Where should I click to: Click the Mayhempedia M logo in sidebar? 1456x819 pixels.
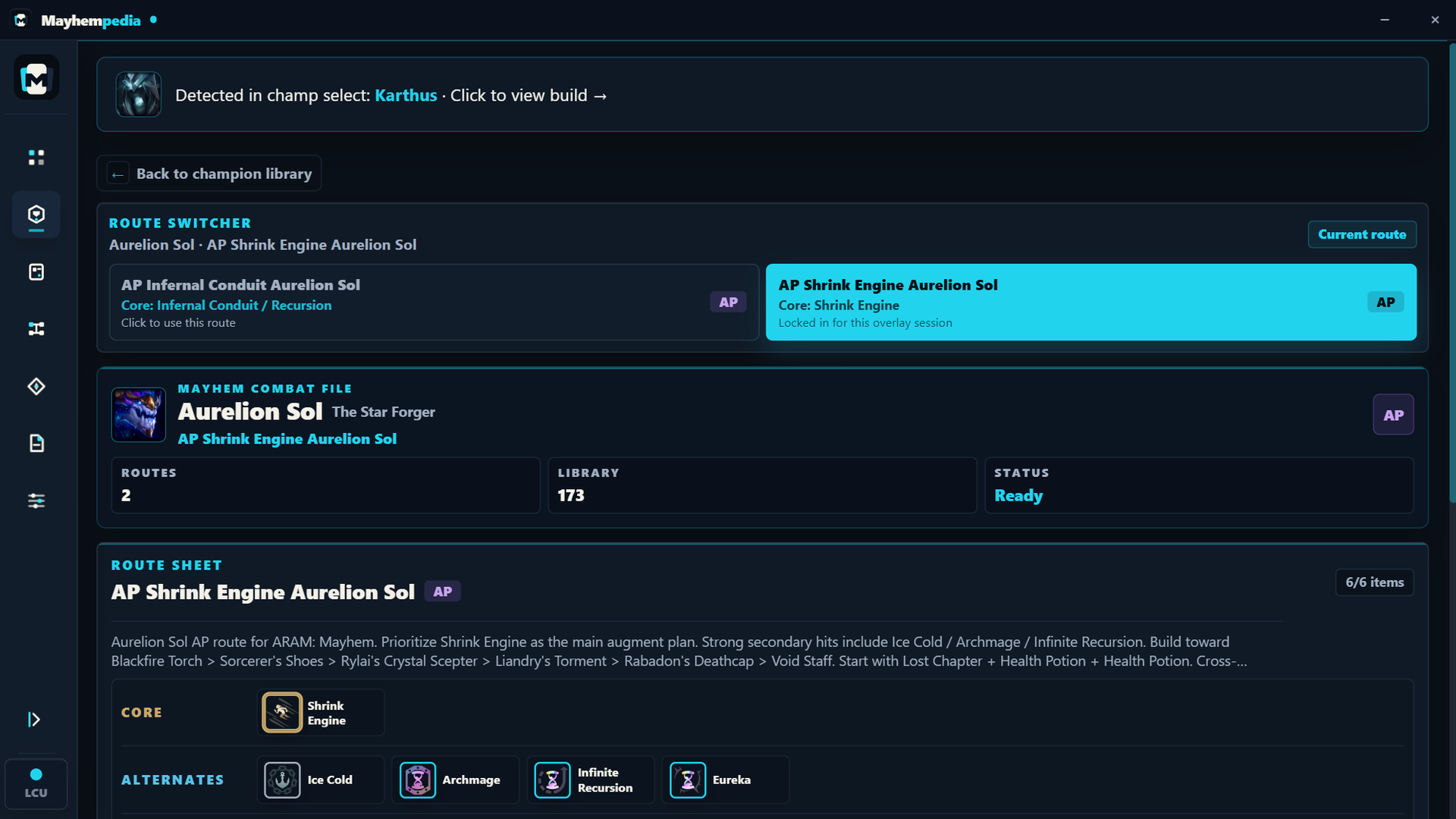[36, 77]
